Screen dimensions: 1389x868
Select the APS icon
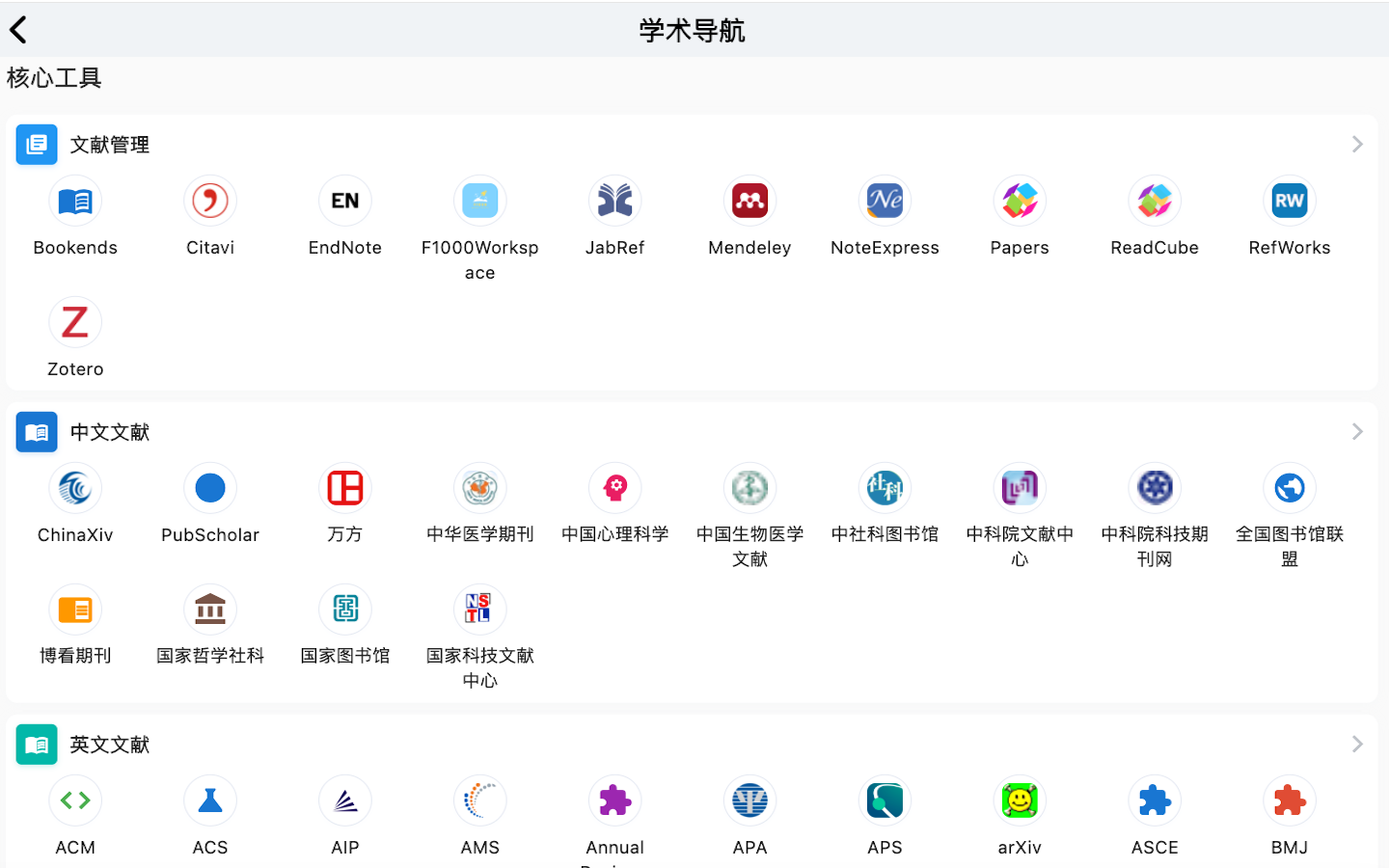[885, 800]
